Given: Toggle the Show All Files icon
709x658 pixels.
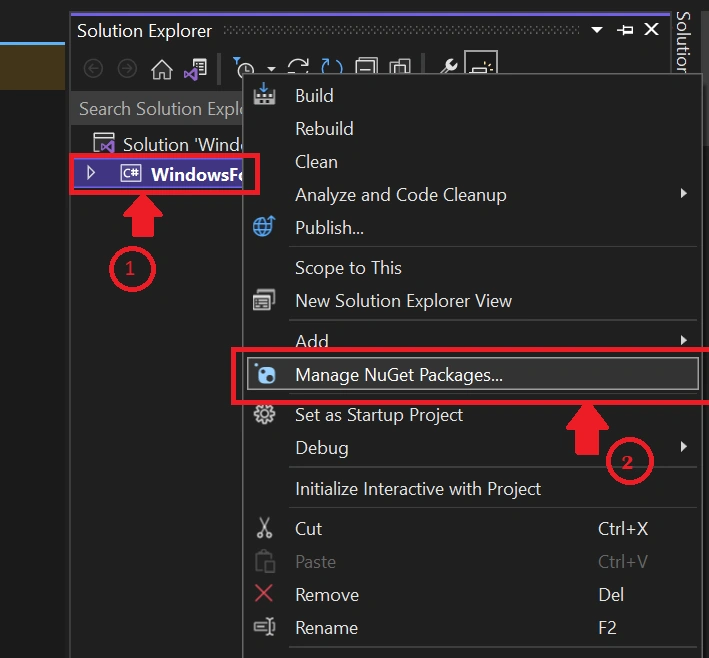Looking at the screenshot, I should coord(400,66).
